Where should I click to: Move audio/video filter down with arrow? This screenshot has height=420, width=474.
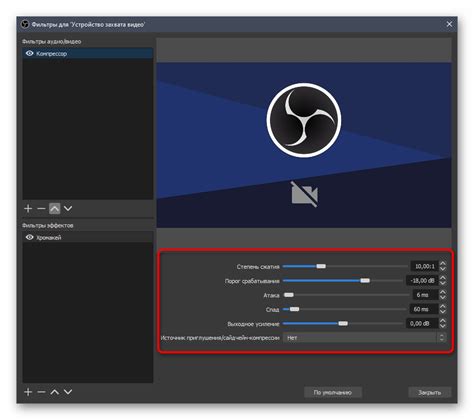pyautogui.click(x=68, y=209)
